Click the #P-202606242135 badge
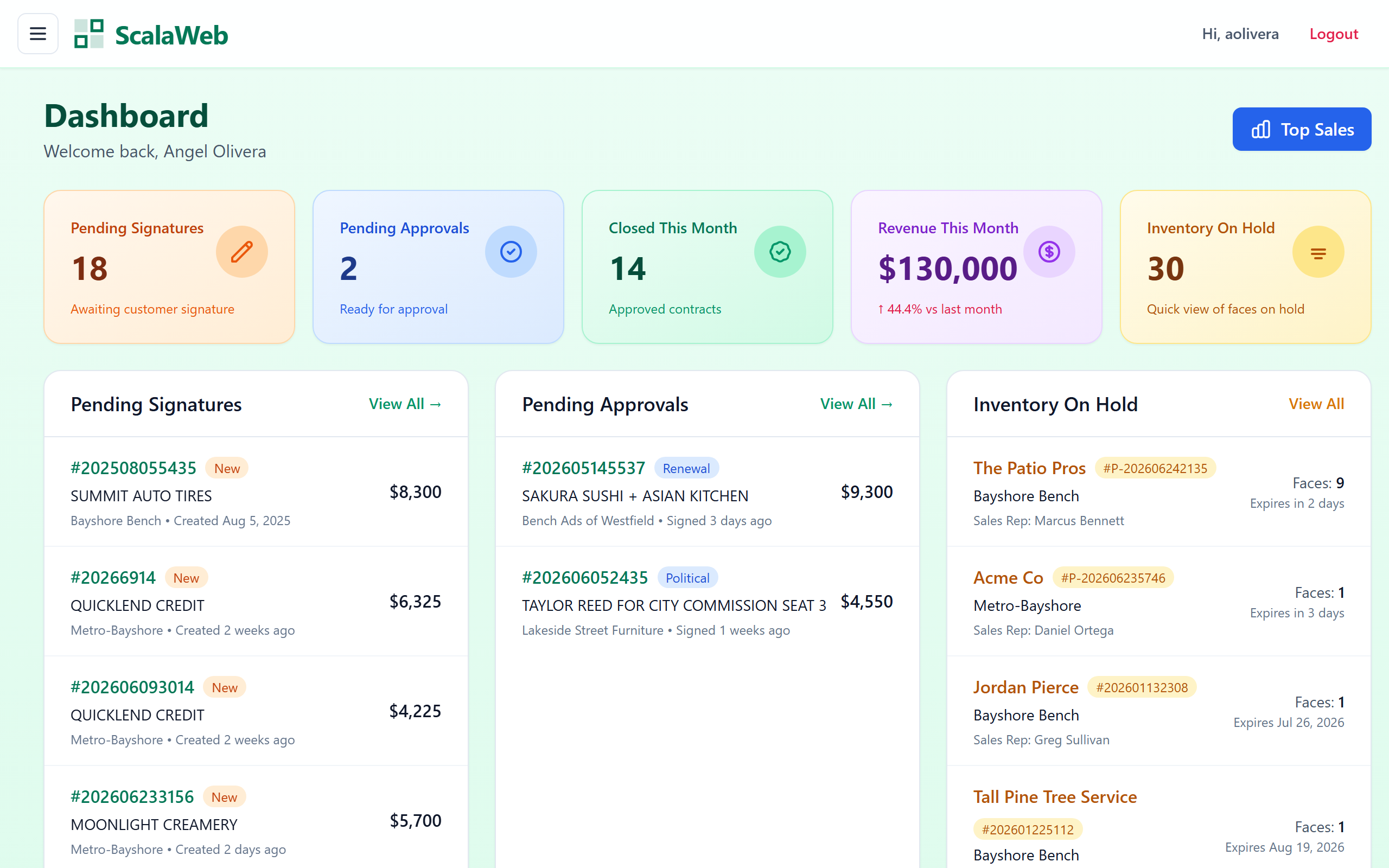The height and width of the screenshot is (868, 1389). (x=1155, y=468)
